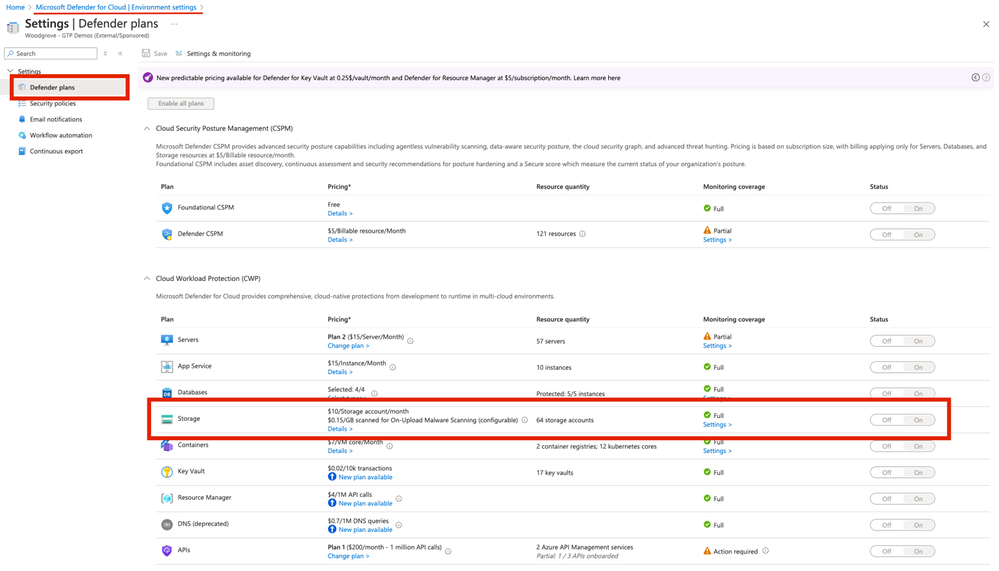The image size is (999, 571).
Task: Collapse the Cloud Workload Protection section
Action: pos(147,278)
